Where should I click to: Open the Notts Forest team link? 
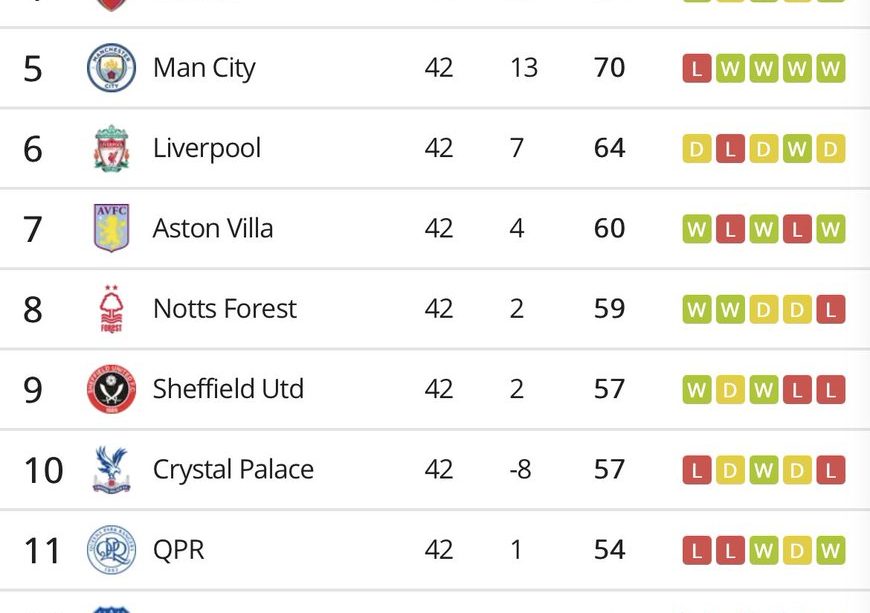pos(225,309)
